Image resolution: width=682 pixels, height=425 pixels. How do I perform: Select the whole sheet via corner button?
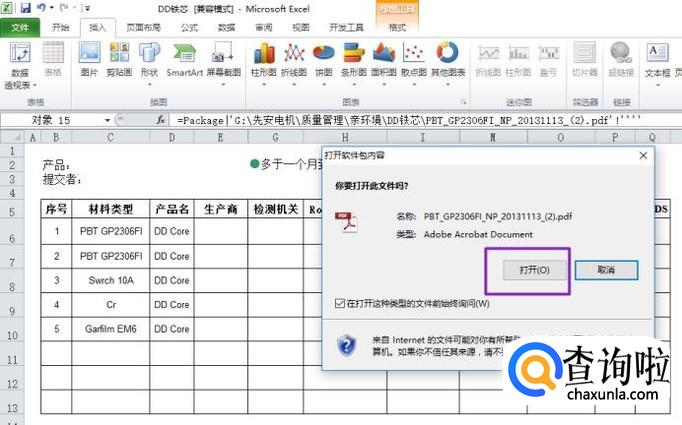(12, 137)
